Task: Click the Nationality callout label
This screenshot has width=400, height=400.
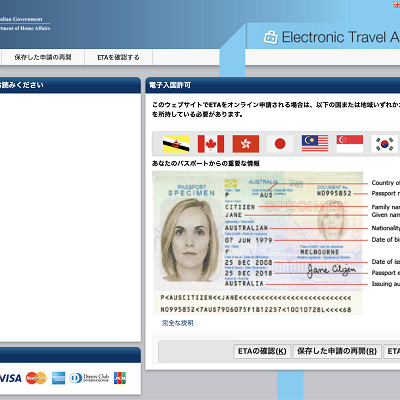Action: tap(386, 228)
